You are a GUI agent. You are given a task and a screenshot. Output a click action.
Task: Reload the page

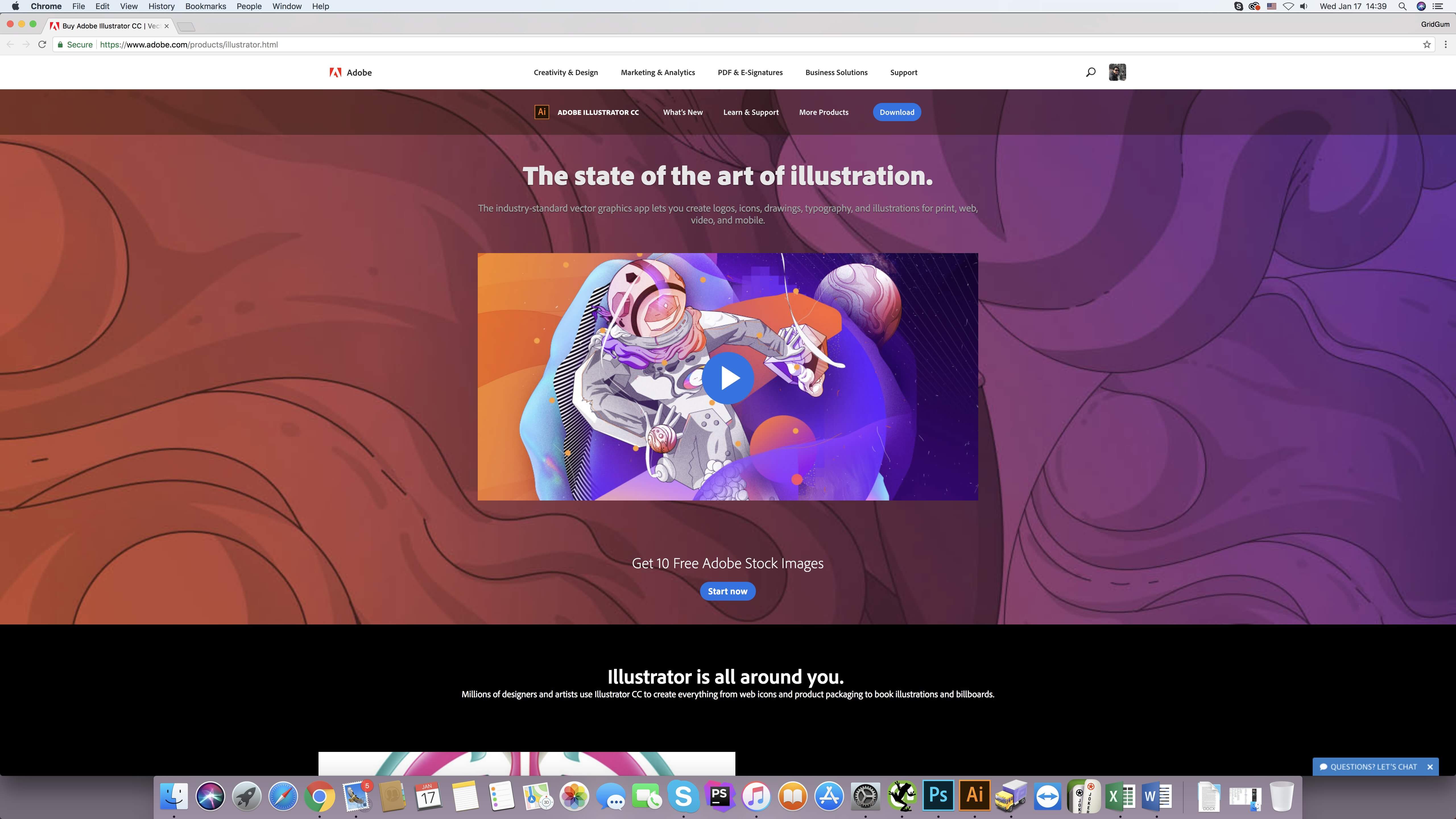[42, 45]
